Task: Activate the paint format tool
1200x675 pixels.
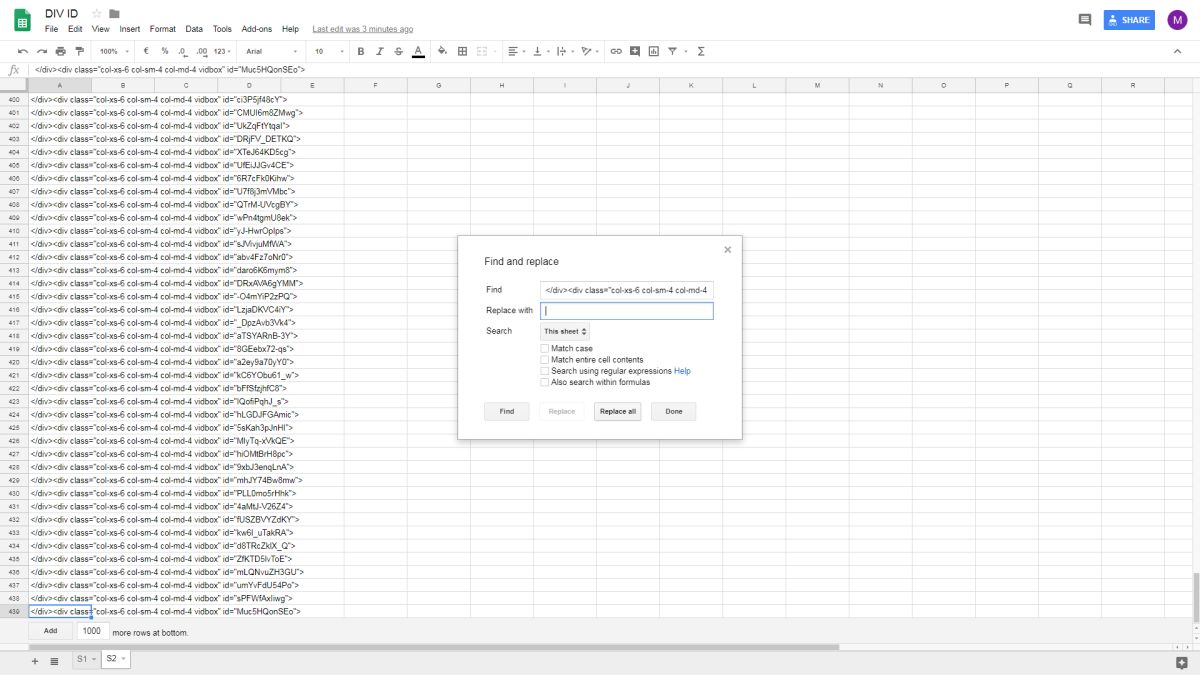Action: (80, 51)
